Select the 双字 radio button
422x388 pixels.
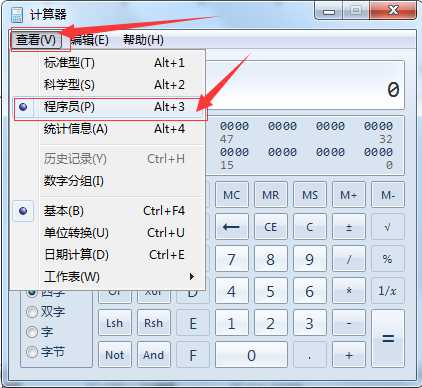32,312
